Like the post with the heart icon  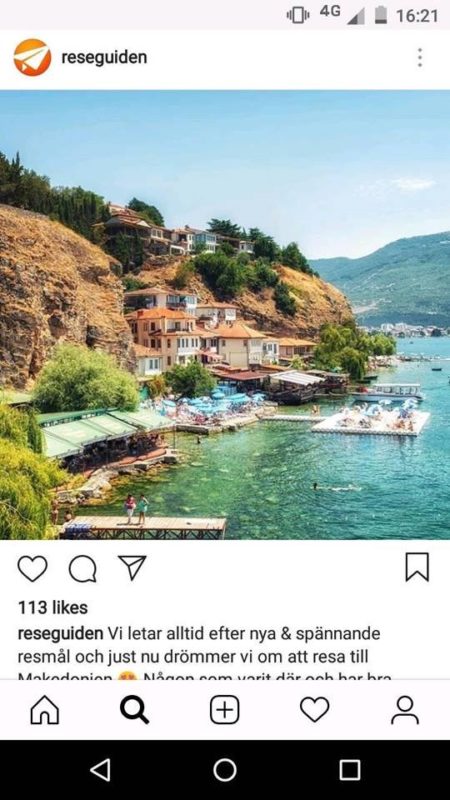point(32,568)
